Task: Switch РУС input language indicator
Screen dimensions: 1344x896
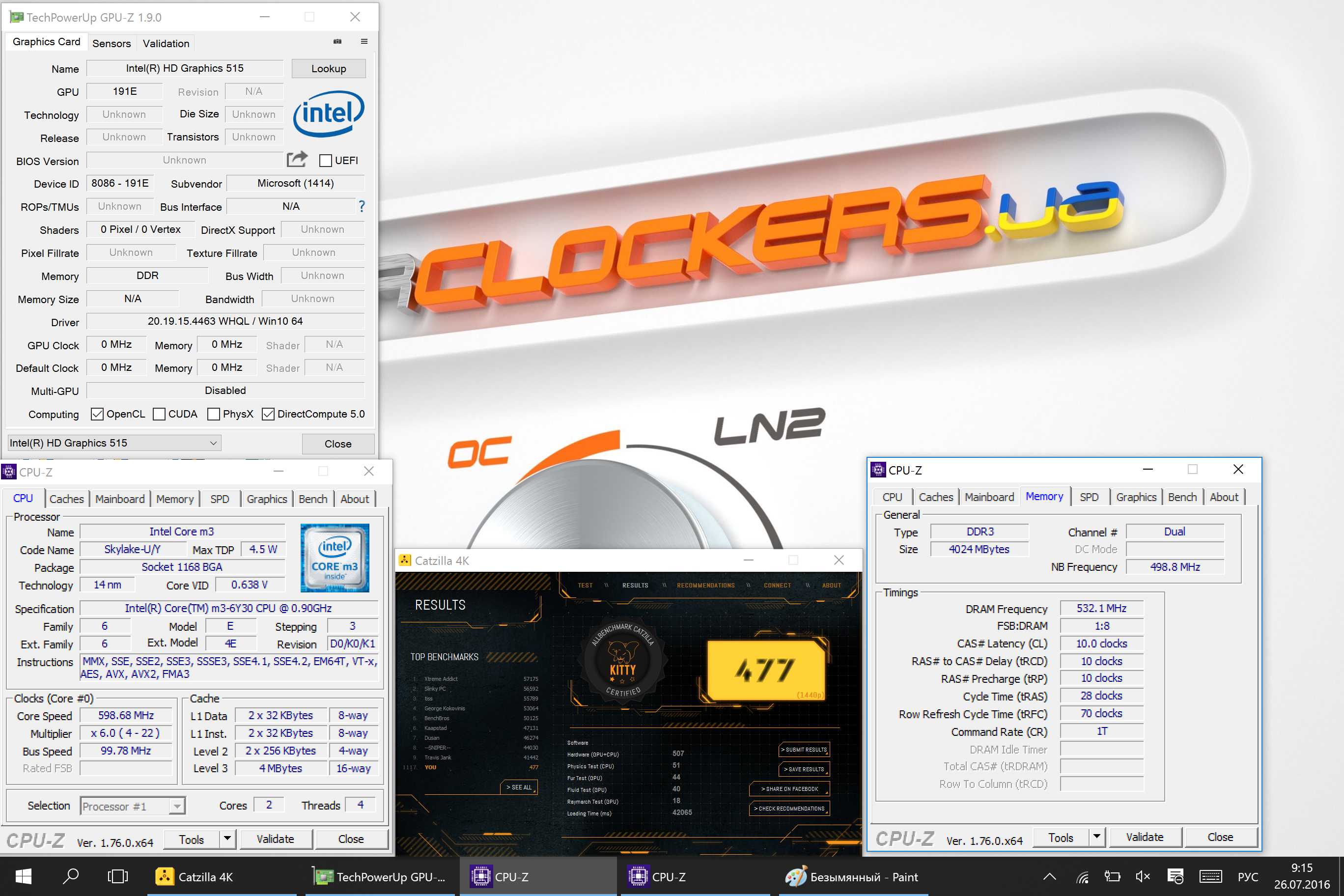Action: point(1248,876)
